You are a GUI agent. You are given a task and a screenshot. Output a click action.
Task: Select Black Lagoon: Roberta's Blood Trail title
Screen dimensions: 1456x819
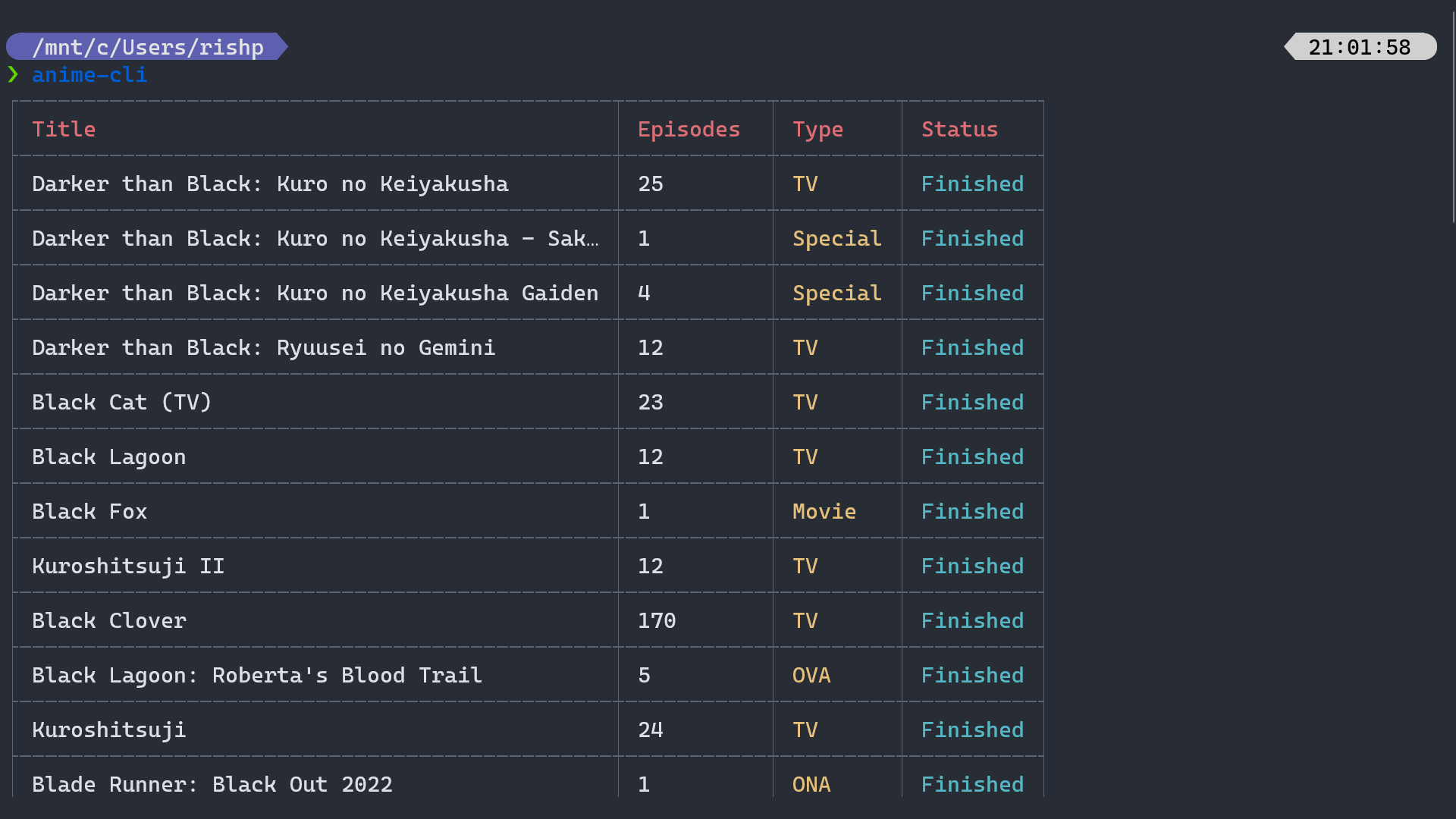click(256, 675)
